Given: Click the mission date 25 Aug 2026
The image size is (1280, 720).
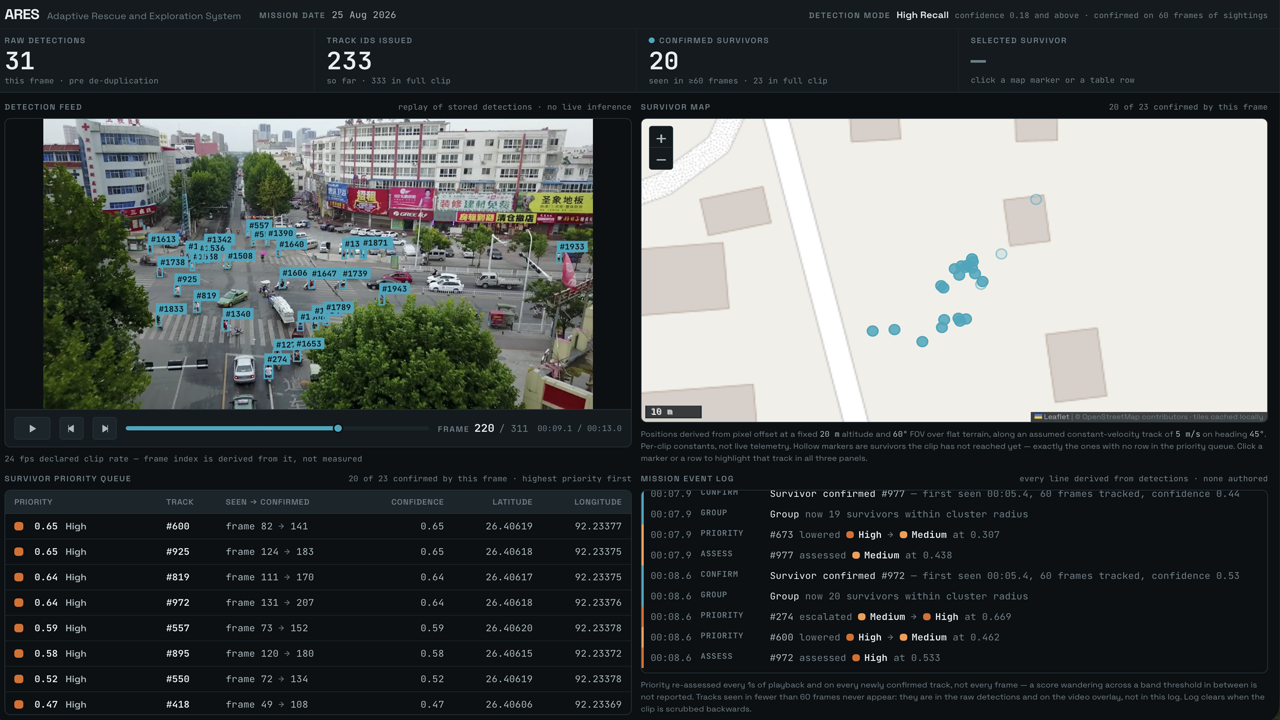Looking at the screenshot, I should point(364,16).
